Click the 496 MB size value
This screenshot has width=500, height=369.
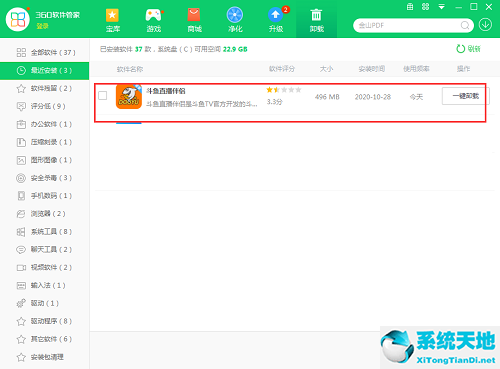pyautogui.click(x=327, y=97)
